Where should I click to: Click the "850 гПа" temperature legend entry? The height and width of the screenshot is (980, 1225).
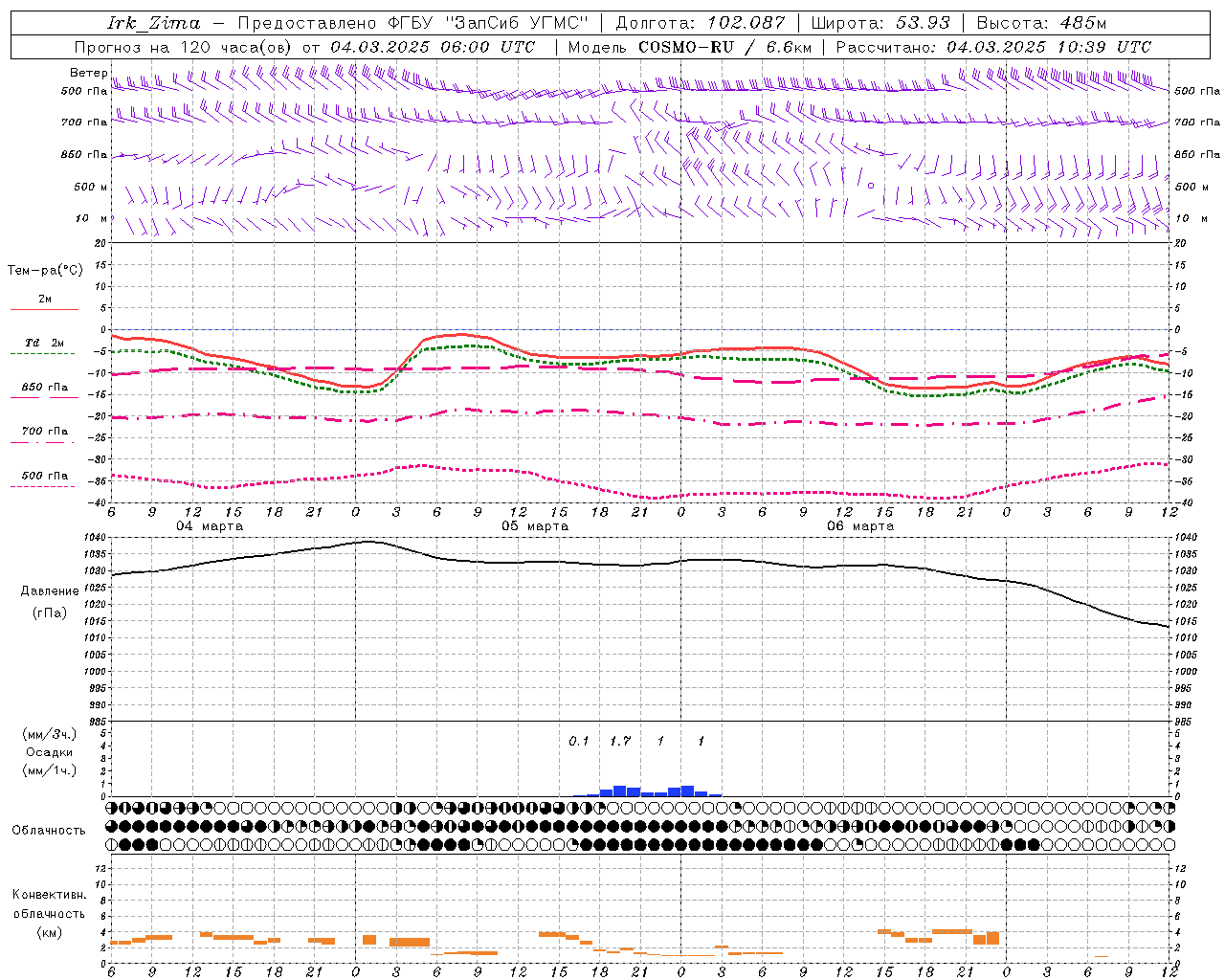coord(44,388)
